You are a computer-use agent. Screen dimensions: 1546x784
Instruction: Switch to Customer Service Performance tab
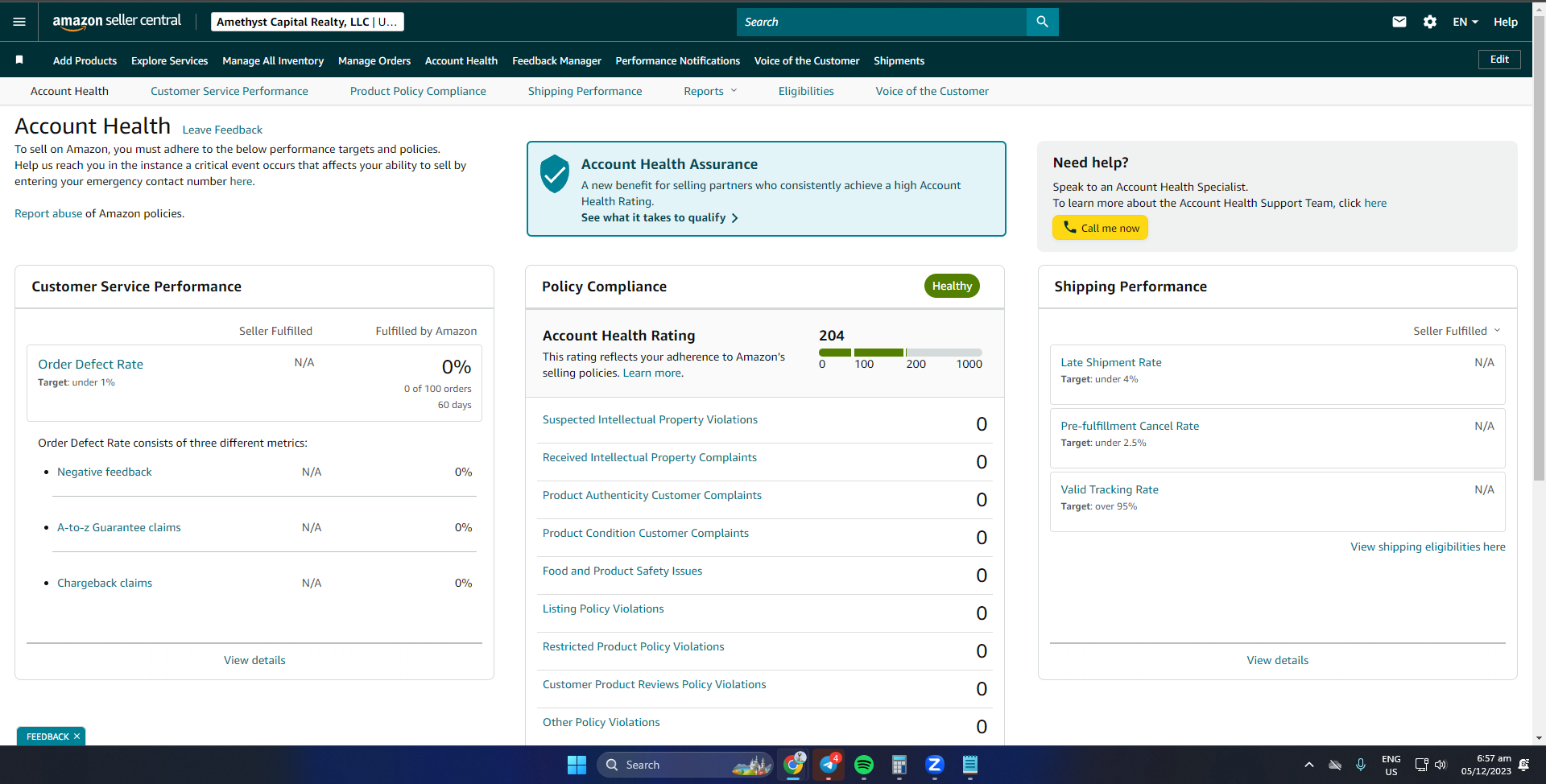click(229, 91)
